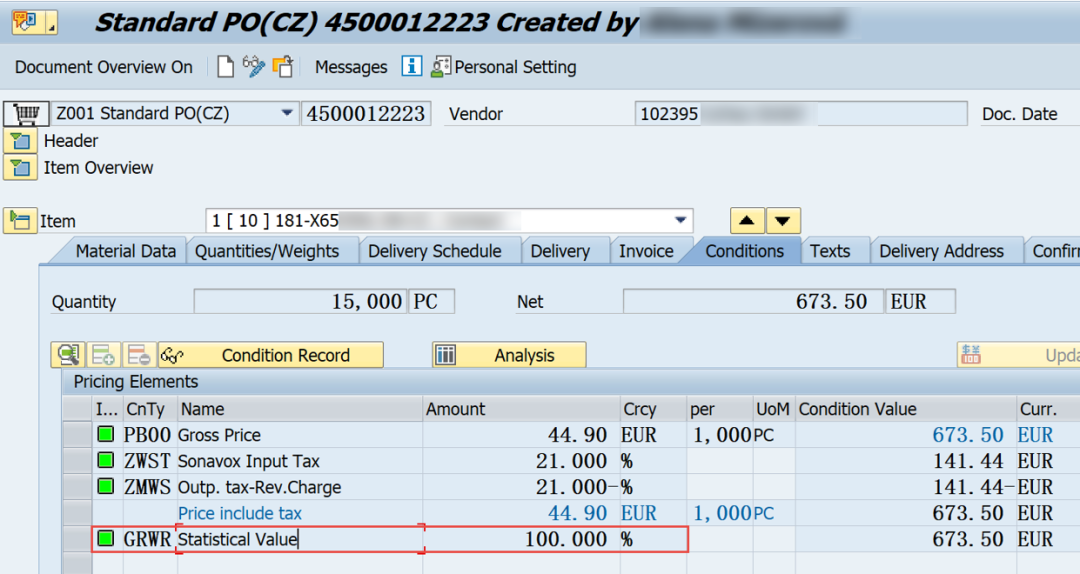Go to the previous item with up arrow
This screenshot has width=1080, height=574.
(x=747, y=221)
